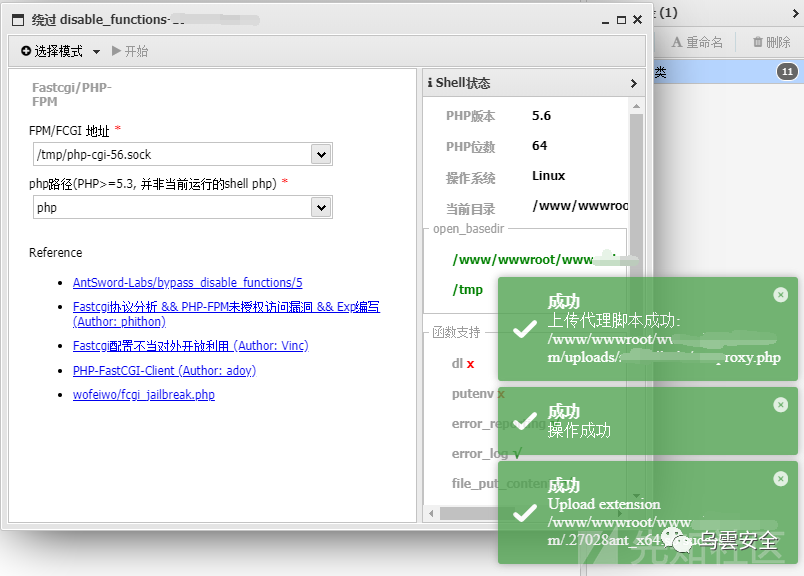Dismiss the 操作成功 notification
The width and height of the screenshot is (804, 576).
click(781, 404)
